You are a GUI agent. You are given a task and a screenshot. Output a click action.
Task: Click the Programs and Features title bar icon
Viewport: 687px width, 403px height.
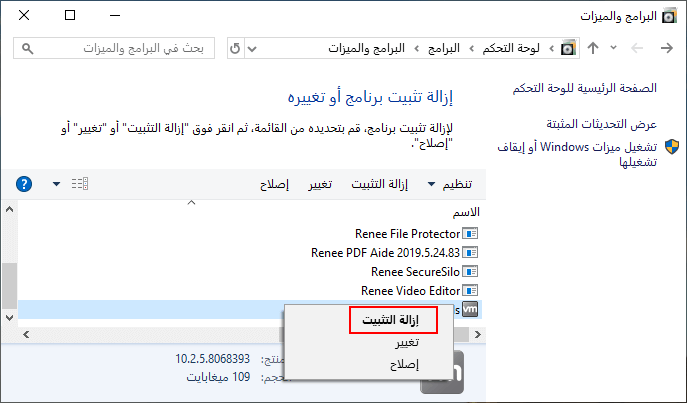click(x=669, y=16)
